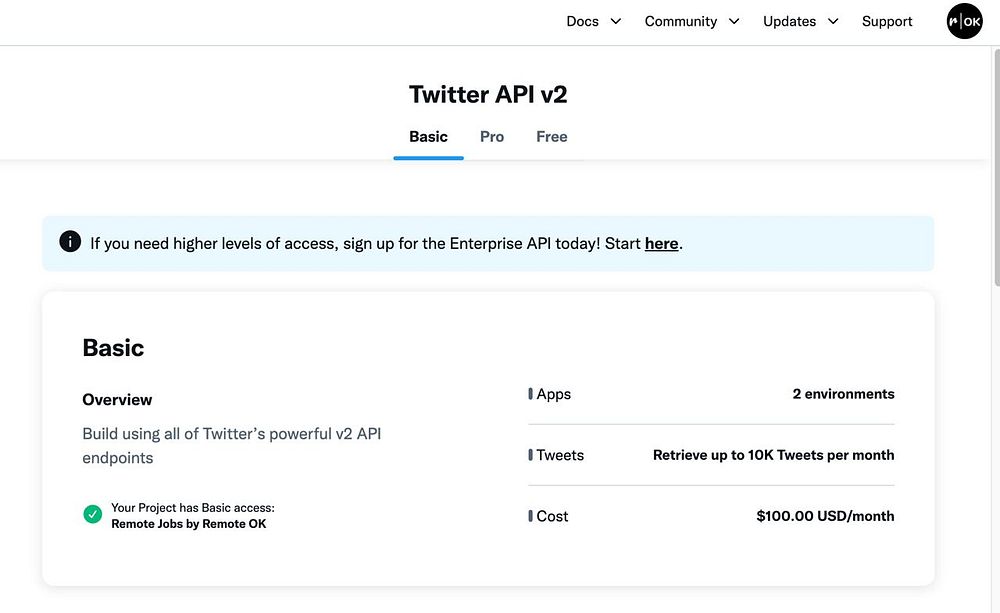1000x613 pixels.
Task: Click the marker beside Tweets
Action: click(531, 455)
